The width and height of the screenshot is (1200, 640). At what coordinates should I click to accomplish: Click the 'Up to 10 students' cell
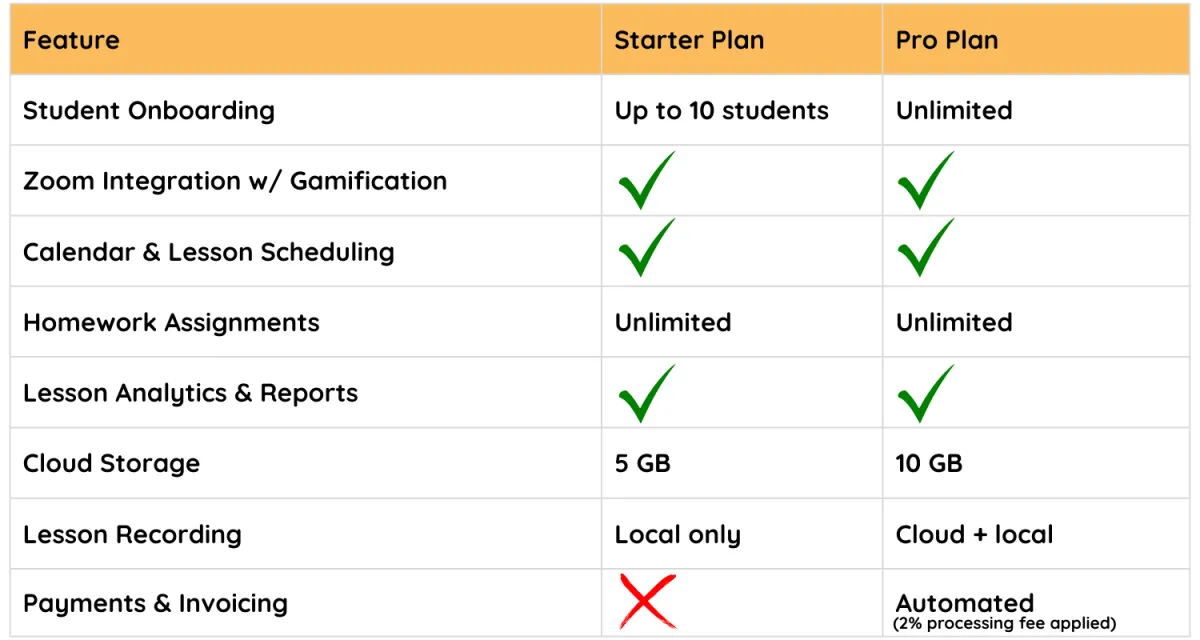pyautogui.click(x=721, y=111)
